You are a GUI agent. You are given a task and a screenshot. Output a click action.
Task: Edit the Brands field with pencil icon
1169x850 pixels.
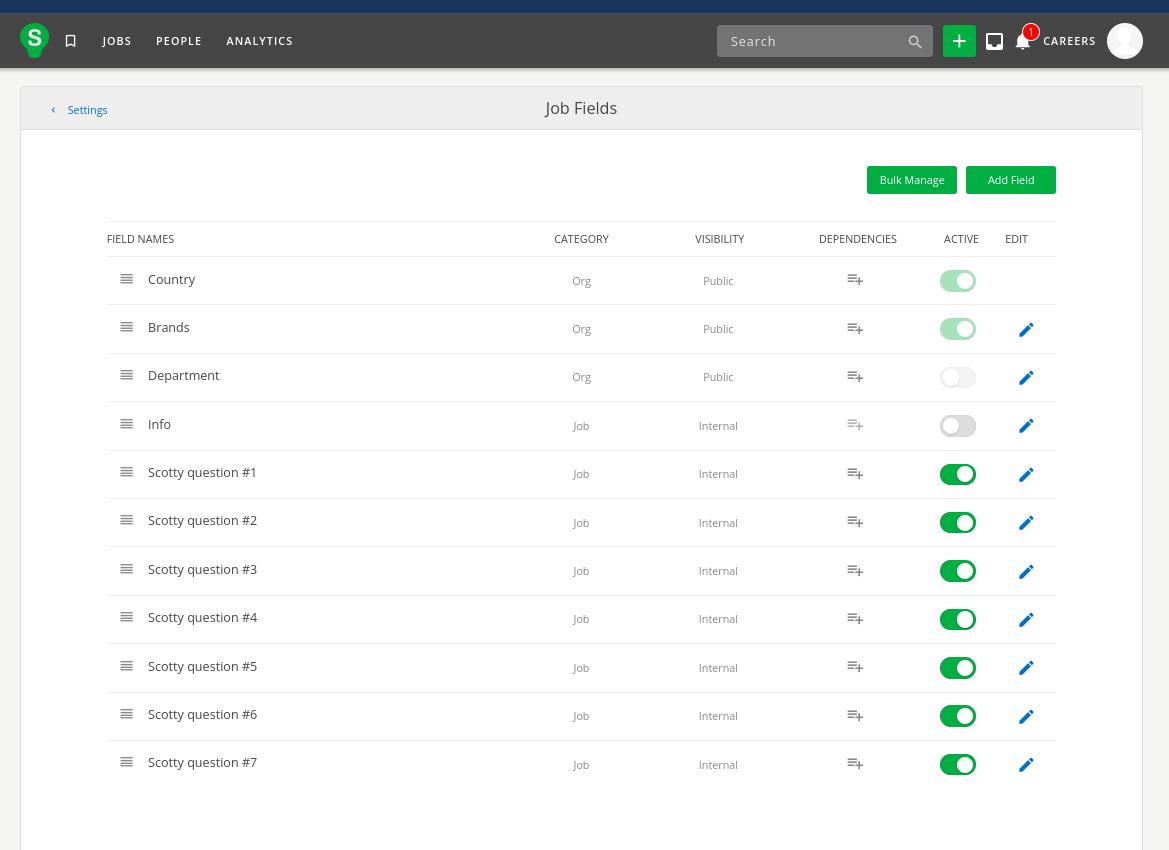pos(1025,329)
